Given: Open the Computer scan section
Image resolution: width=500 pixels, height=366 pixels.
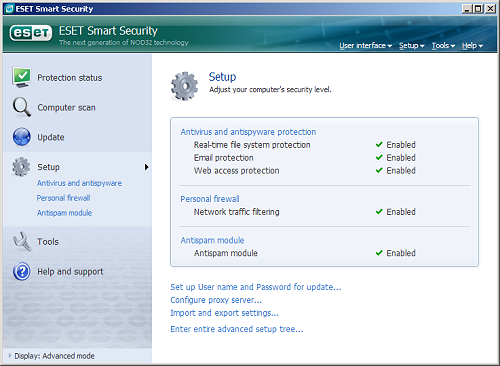Looking at the screenshot, I should pyautogui.click(x=66, y=107).
